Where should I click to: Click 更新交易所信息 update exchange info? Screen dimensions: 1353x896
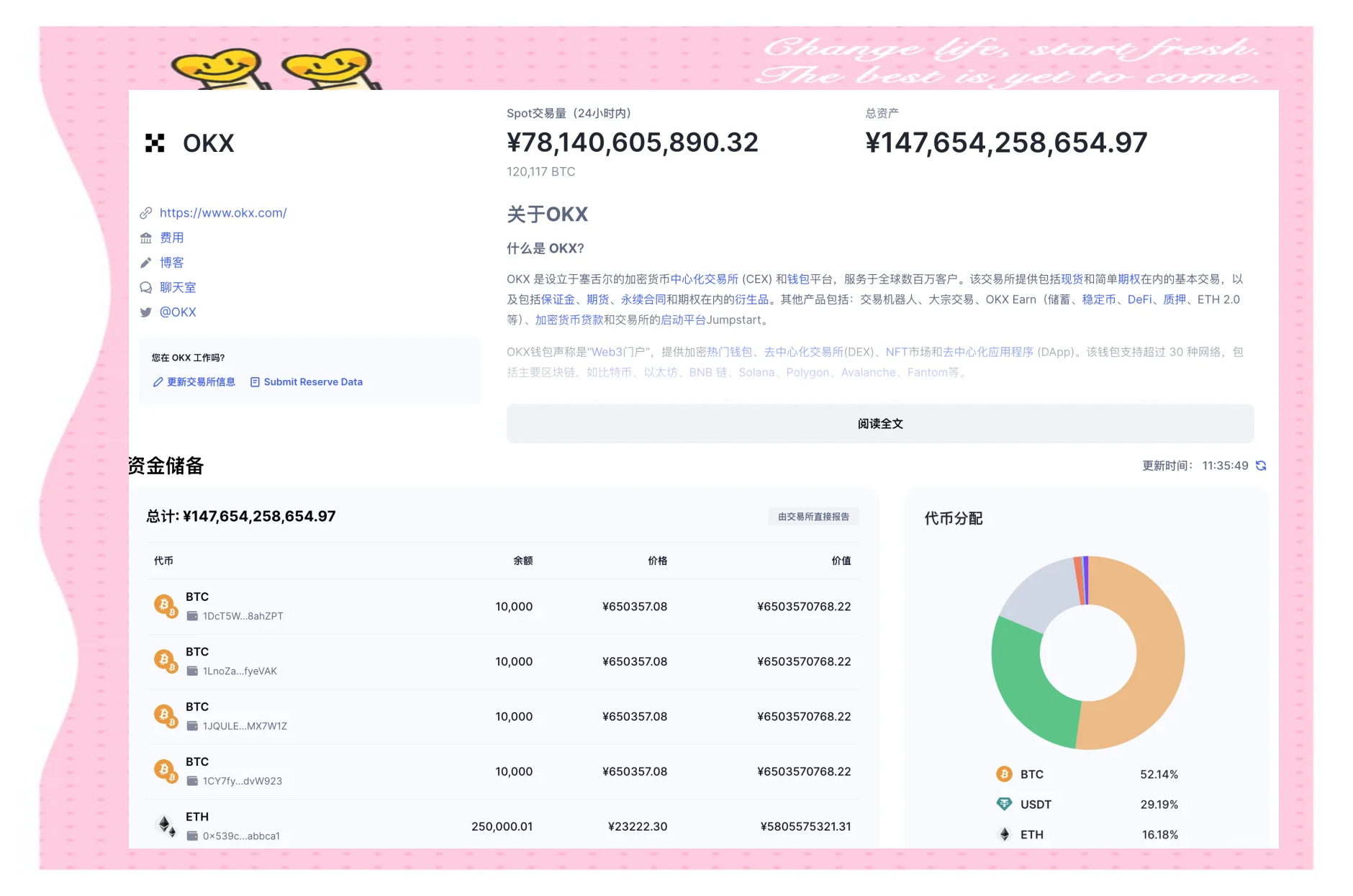pos(201,382)
